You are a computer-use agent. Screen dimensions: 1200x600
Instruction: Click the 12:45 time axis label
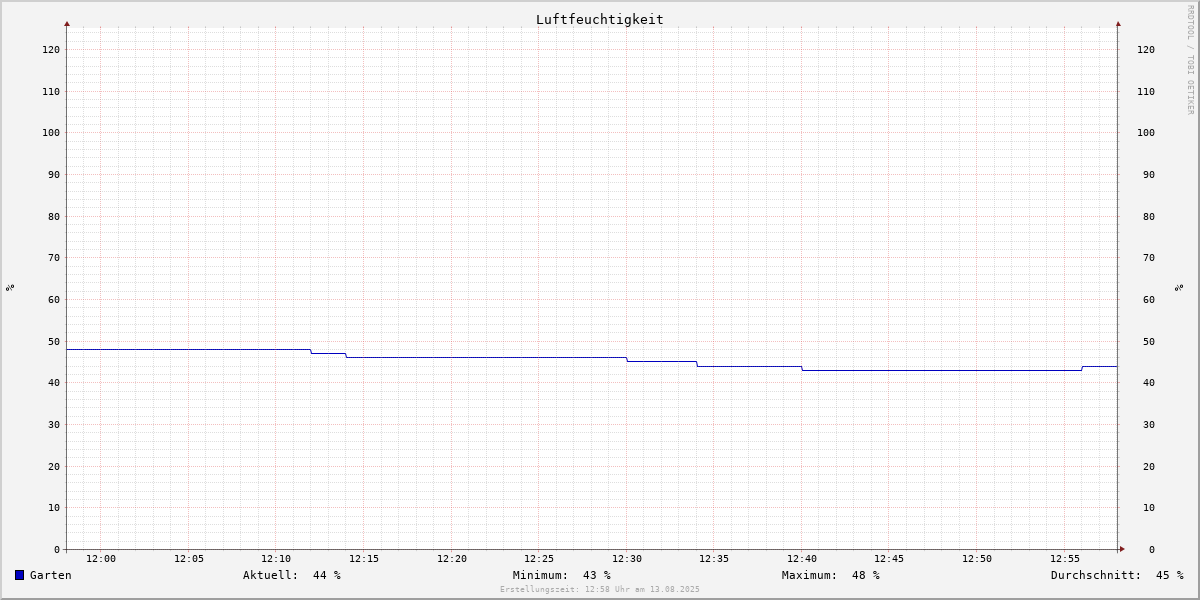tap(889, 559)
